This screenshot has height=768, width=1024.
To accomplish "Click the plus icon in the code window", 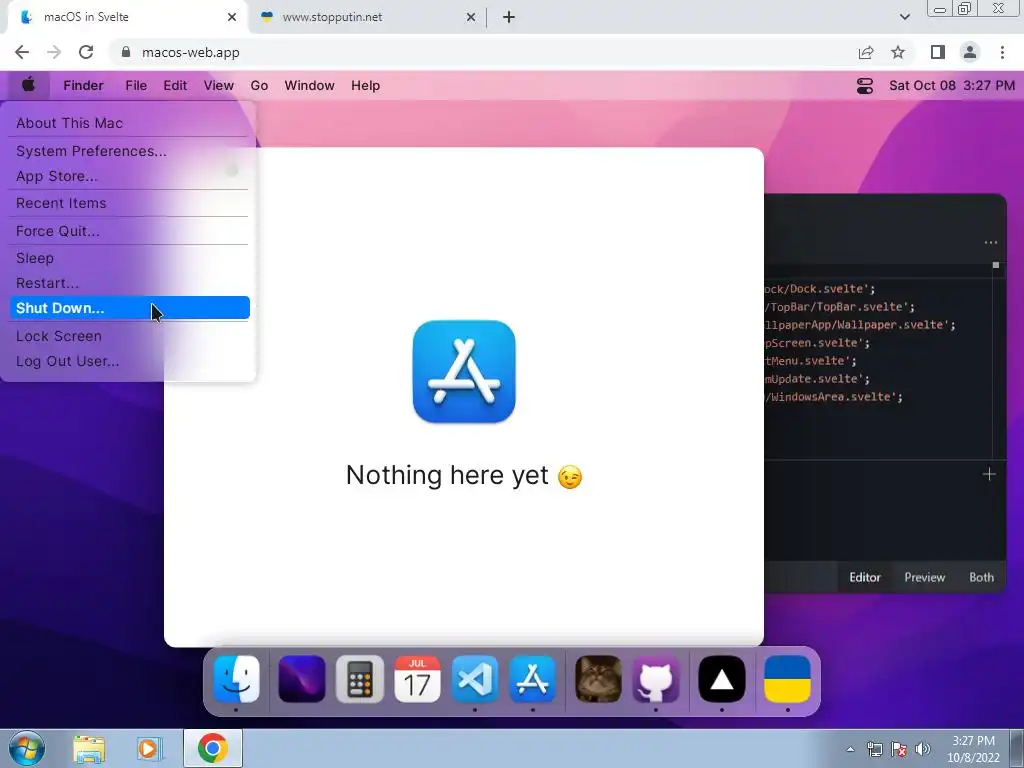I will [989, 474].
